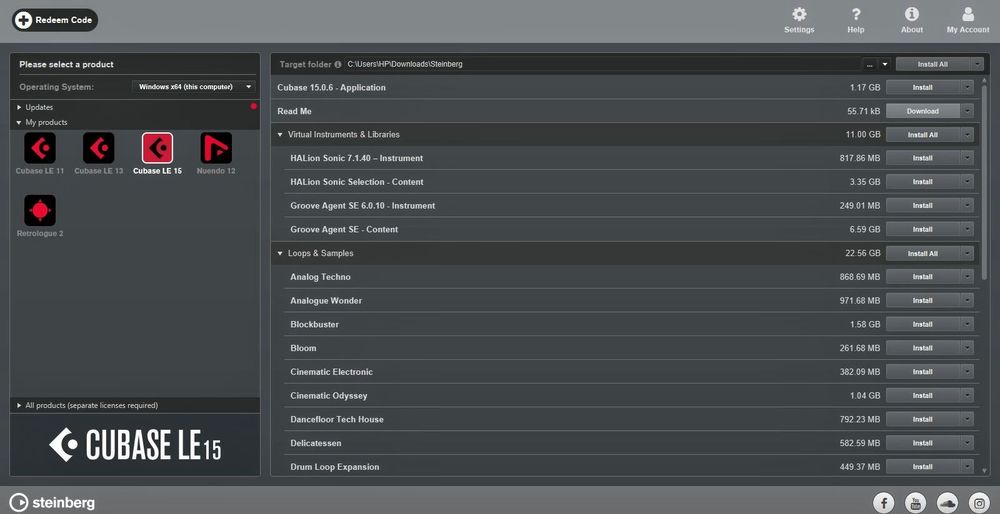Click the 'Read Me' row name

[x=295, y=111]
